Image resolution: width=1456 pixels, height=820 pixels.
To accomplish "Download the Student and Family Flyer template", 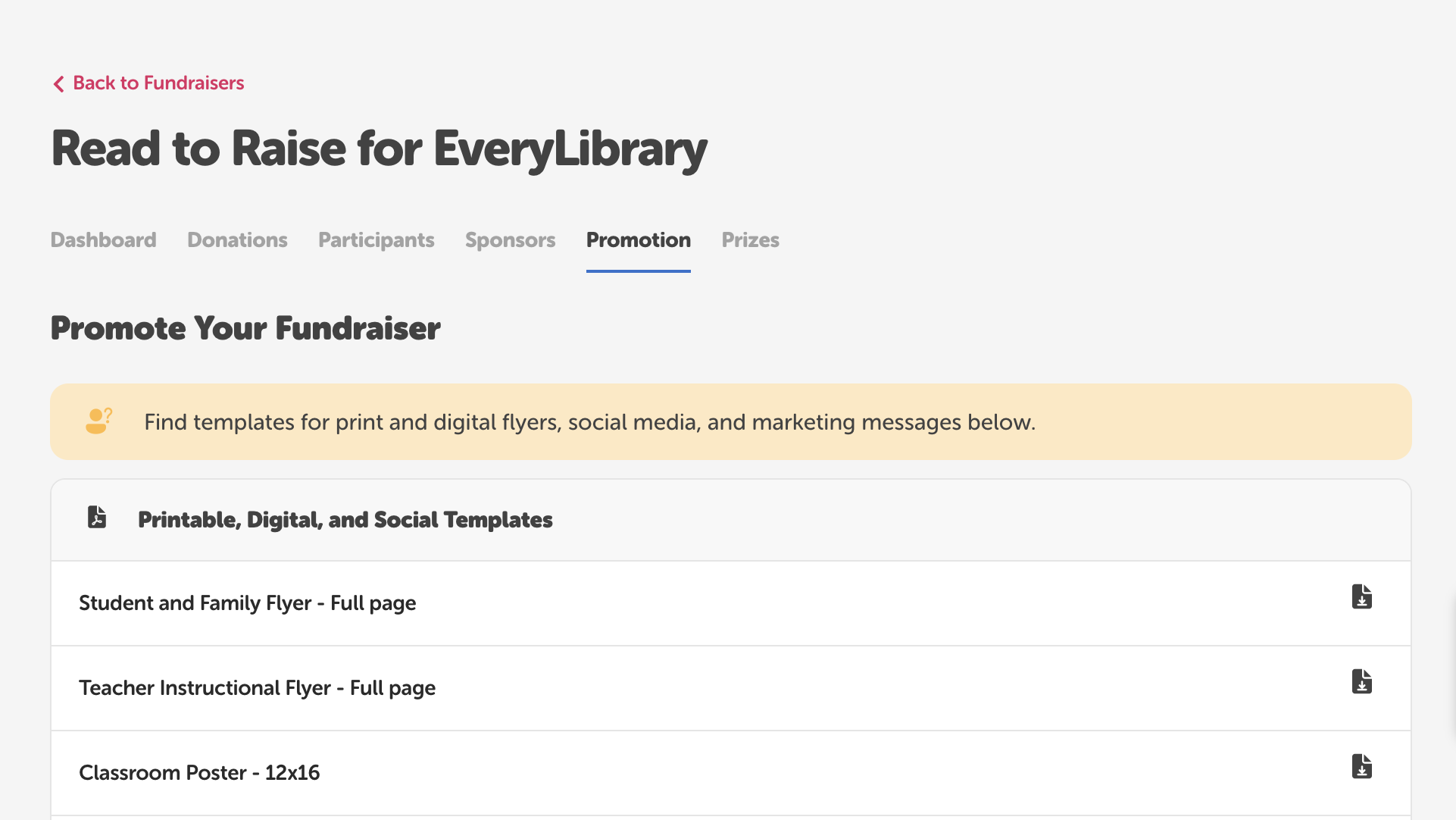I will pos(1361,596).
